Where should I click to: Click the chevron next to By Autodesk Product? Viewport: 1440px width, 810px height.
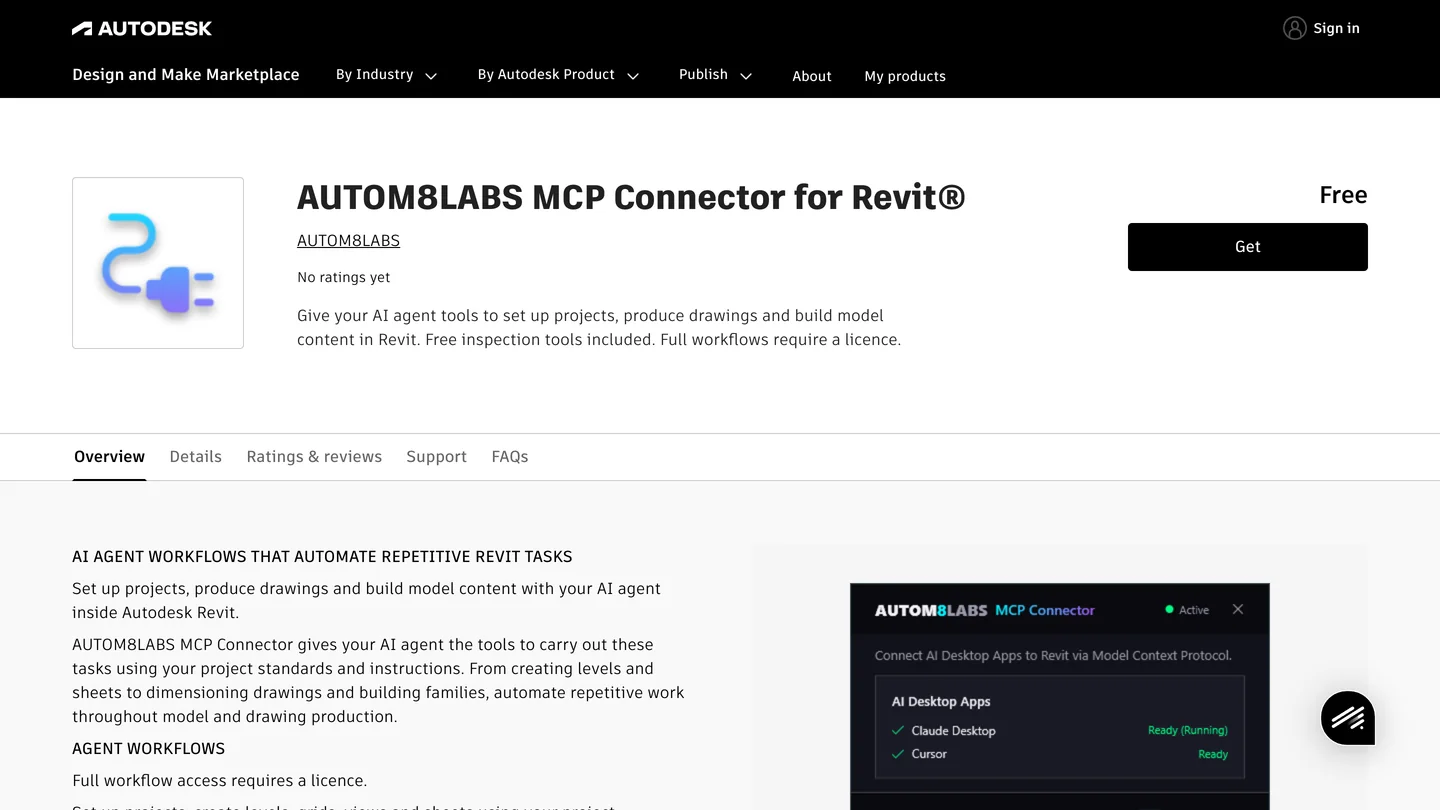[633, 76]
